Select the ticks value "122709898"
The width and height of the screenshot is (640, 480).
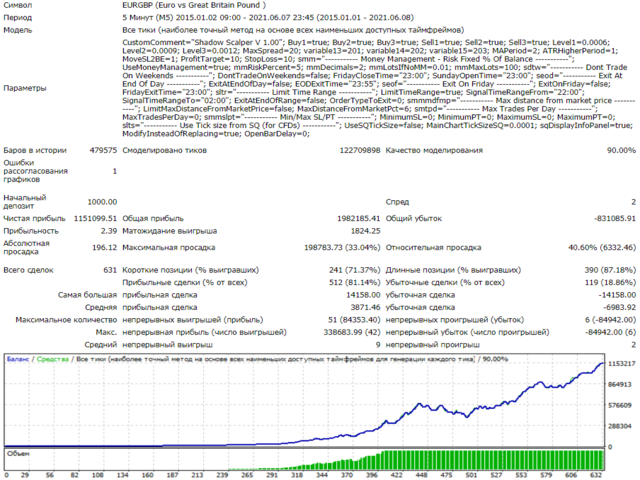360,150
